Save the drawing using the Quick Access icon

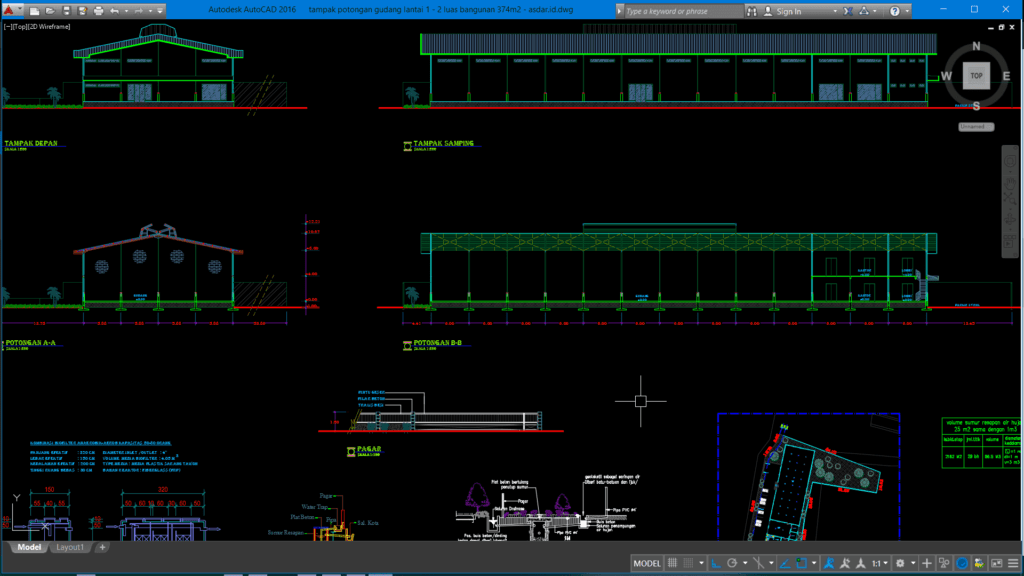click(x=66, y=9)
